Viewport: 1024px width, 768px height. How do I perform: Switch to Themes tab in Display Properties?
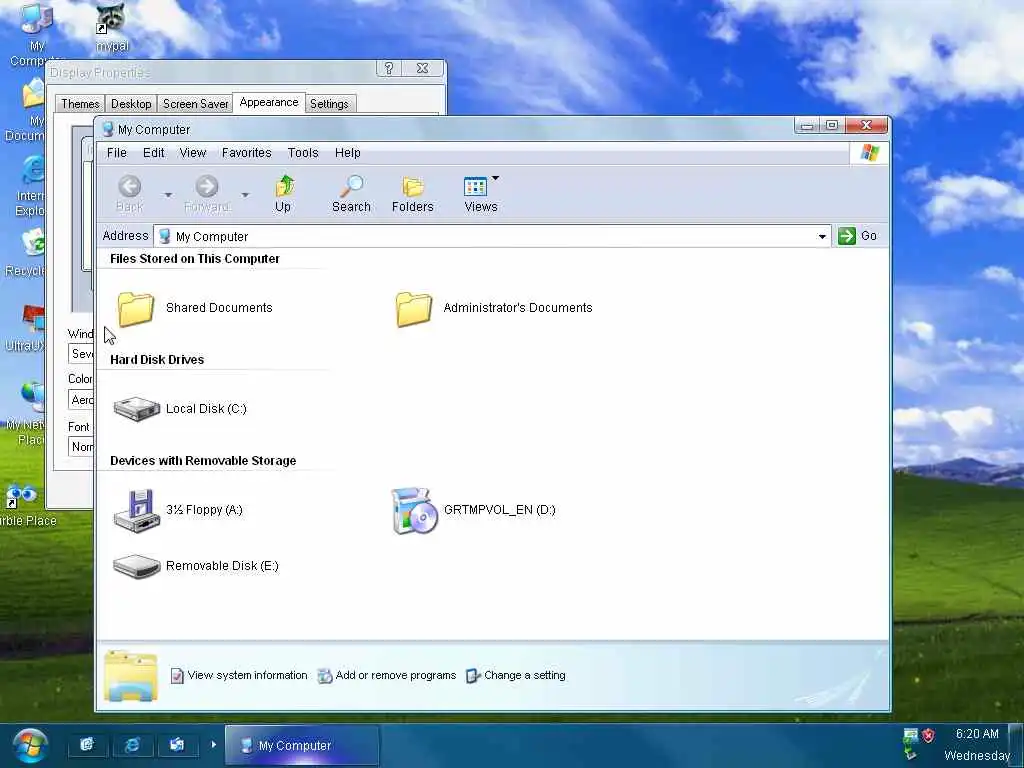pos(80,104)
